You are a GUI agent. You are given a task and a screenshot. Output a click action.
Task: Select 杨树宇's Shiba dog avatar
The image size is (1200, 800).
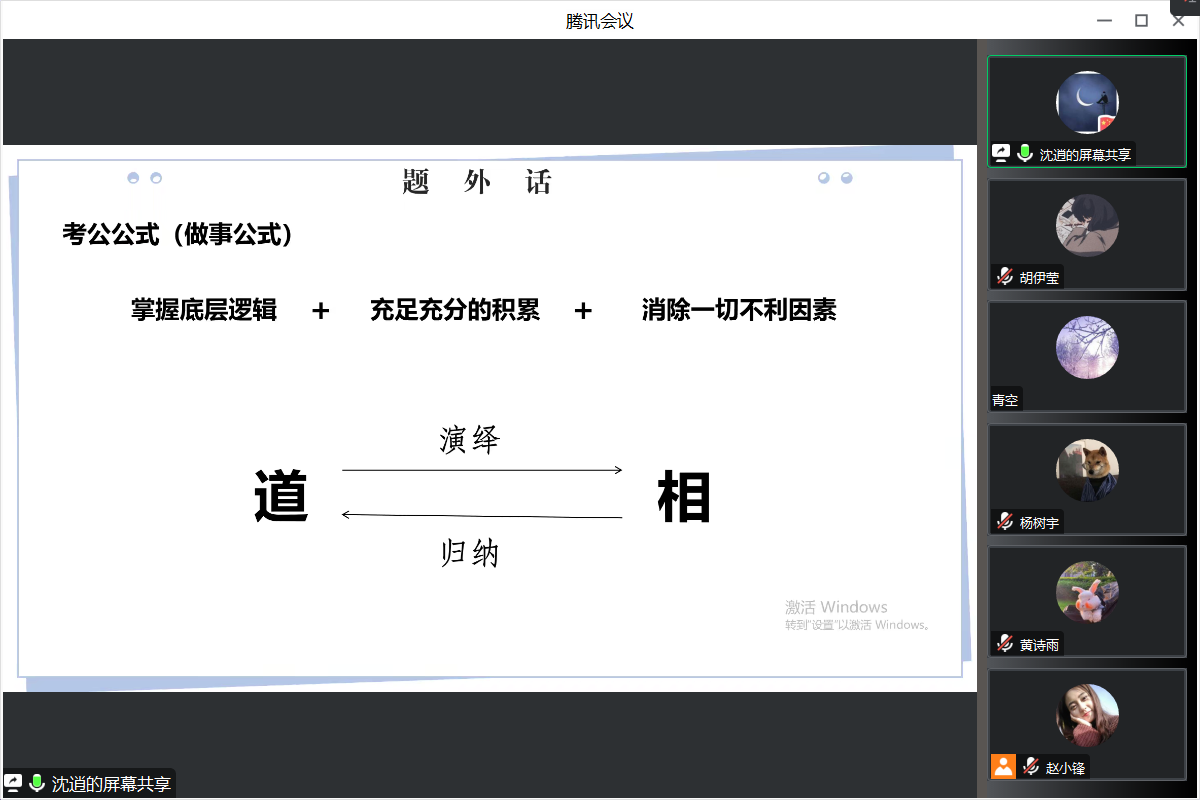coord(1087,470)
